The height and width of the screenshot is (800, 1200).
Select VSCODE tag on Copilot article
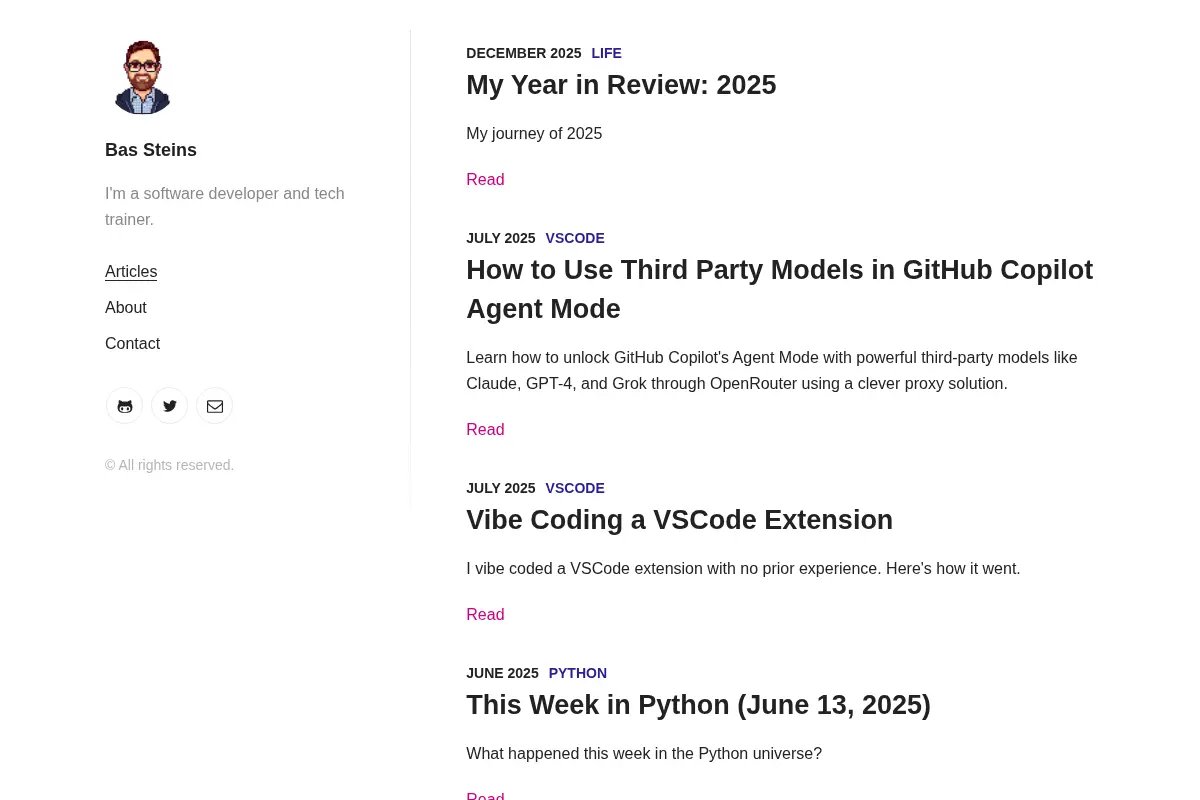click(575, 238)
